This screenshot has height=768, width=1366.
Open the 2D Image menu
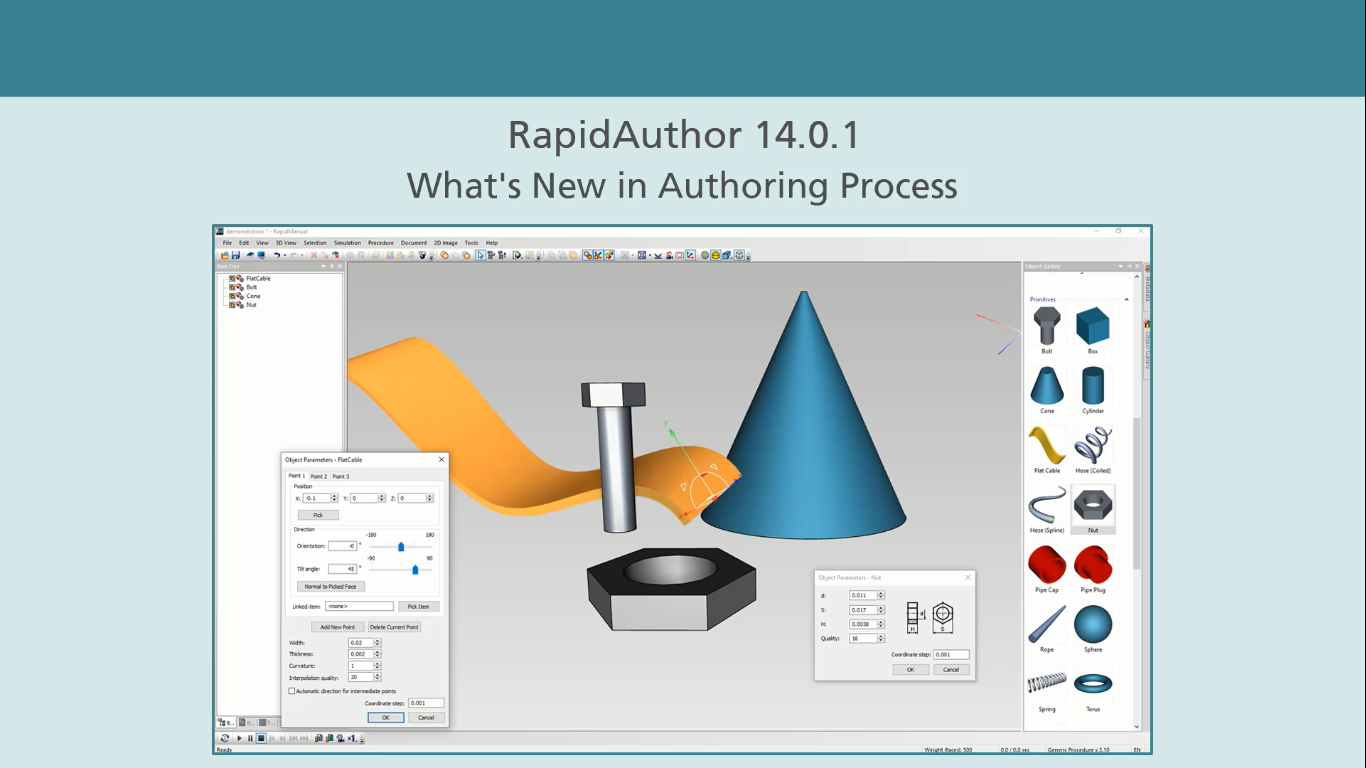pos(446,243)
